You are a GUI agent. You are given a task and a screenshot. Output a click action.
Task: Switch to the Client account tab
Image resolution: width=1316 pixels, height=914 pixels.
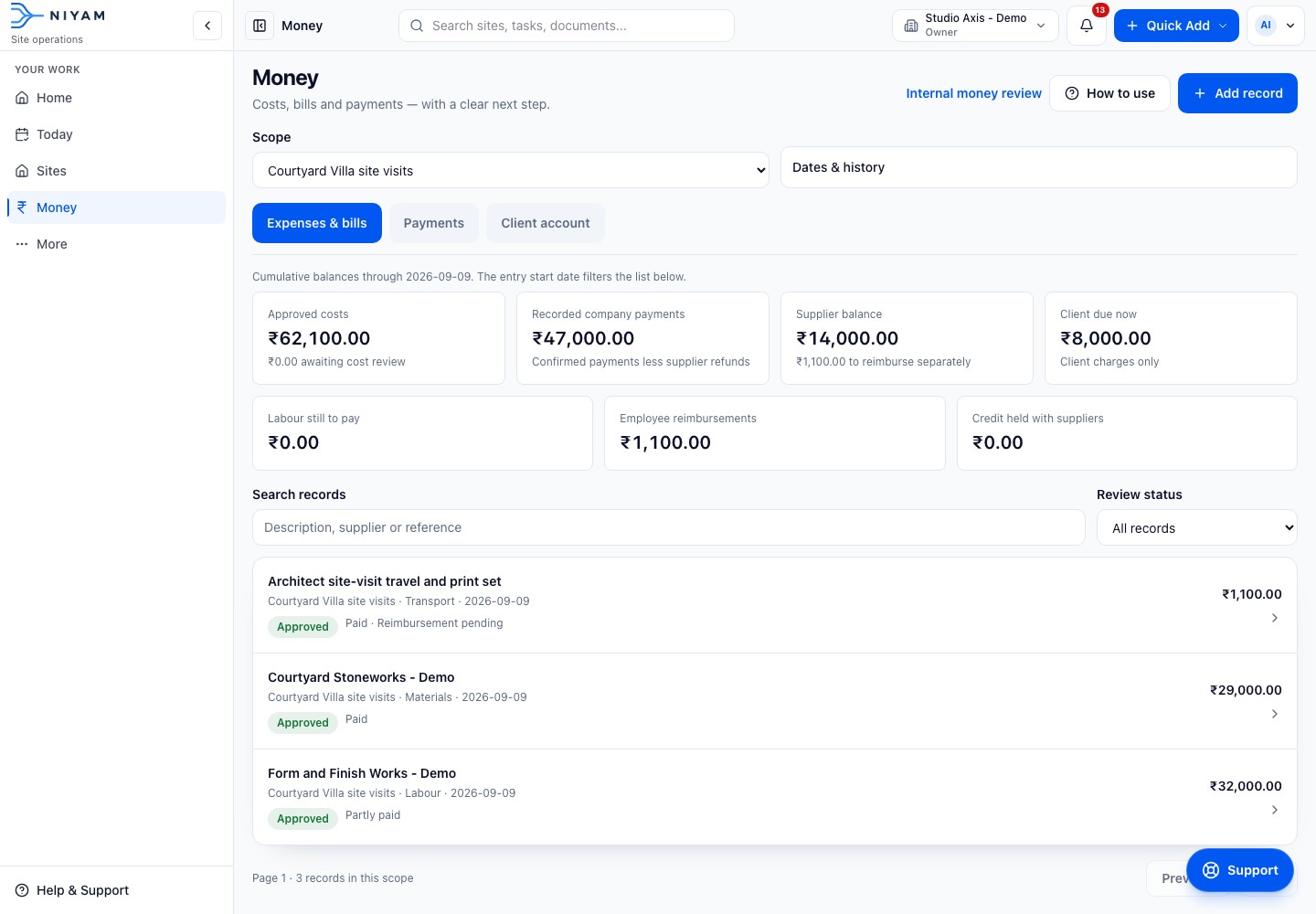pyautogui.click(x=546, y=223)
